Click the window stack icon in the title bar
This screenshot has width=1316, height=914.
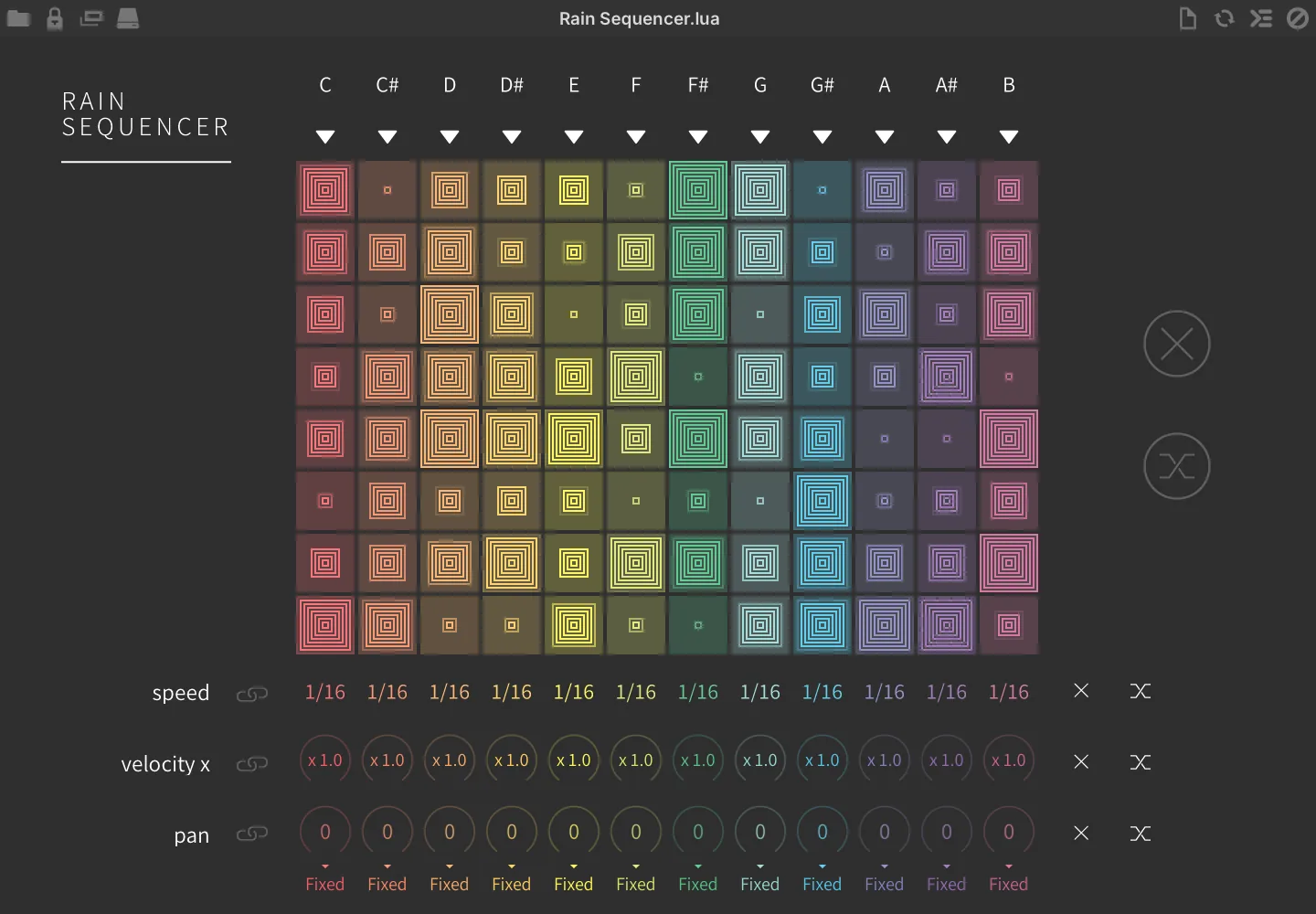click(91, 18)
